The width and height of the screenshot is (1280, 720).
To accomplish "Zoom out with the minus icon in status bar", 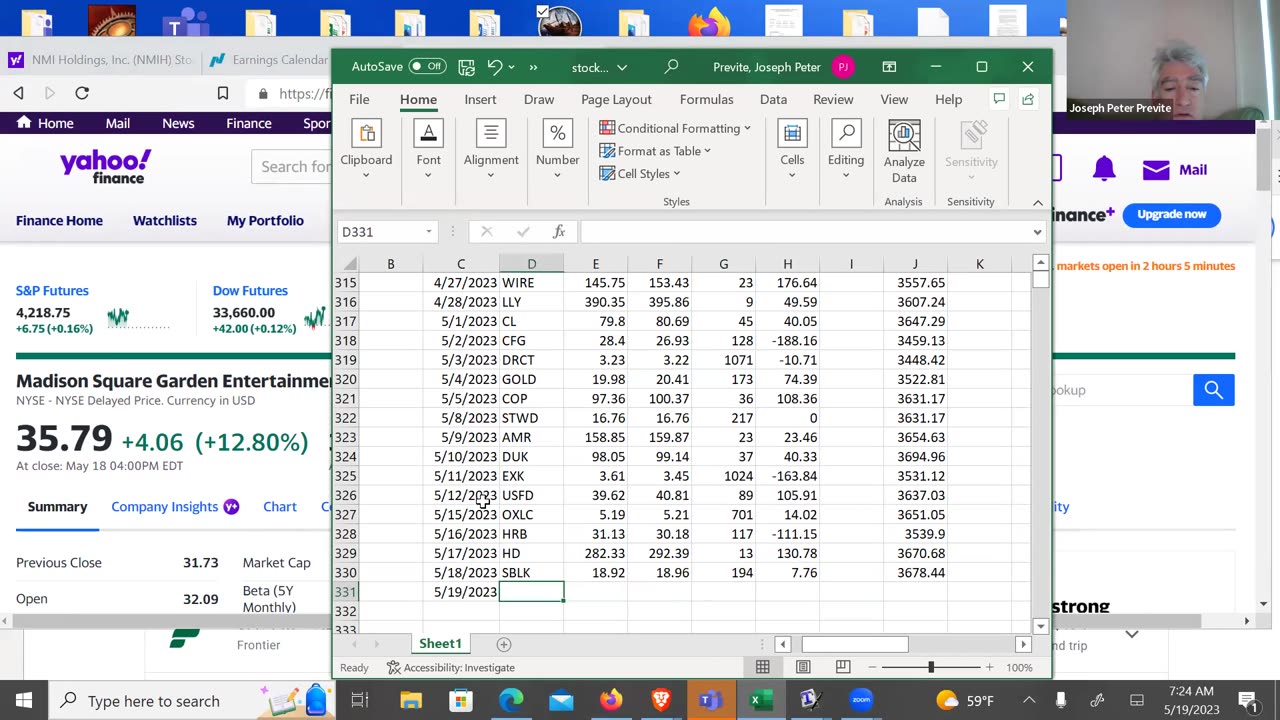I will click(873, 668).
